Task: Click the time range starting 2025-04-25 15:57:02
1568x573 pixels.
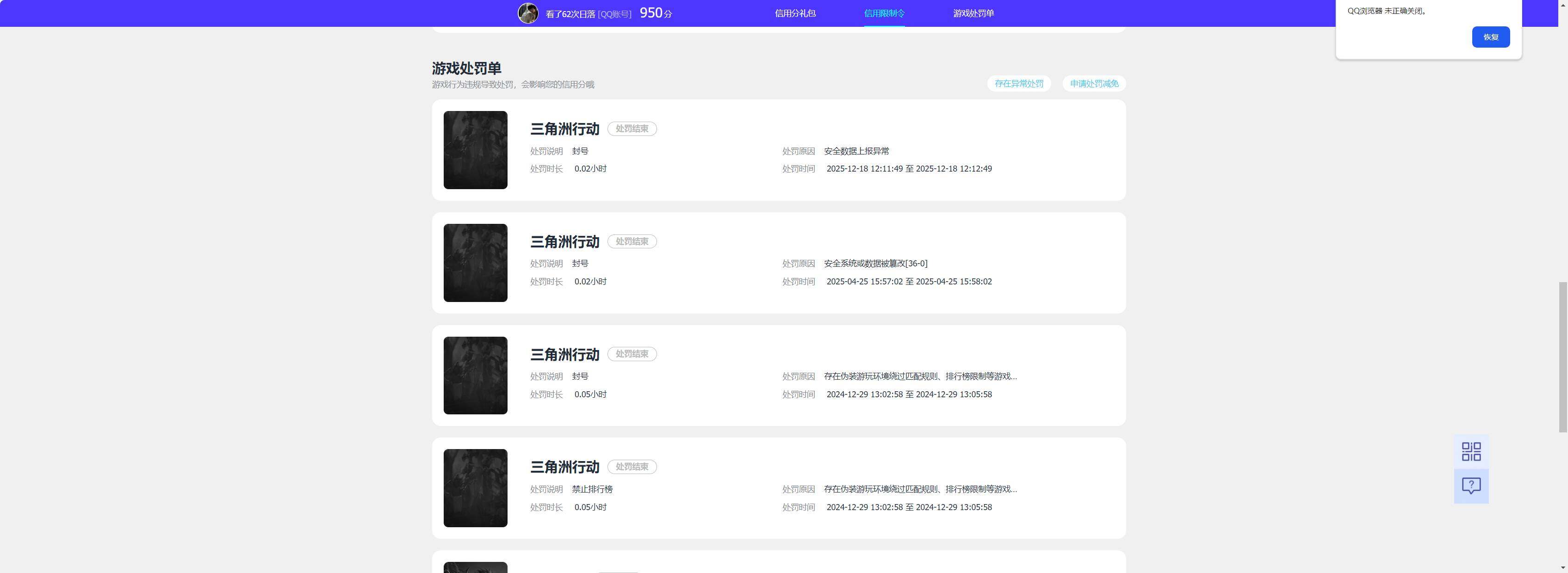Action: [910, 282]
